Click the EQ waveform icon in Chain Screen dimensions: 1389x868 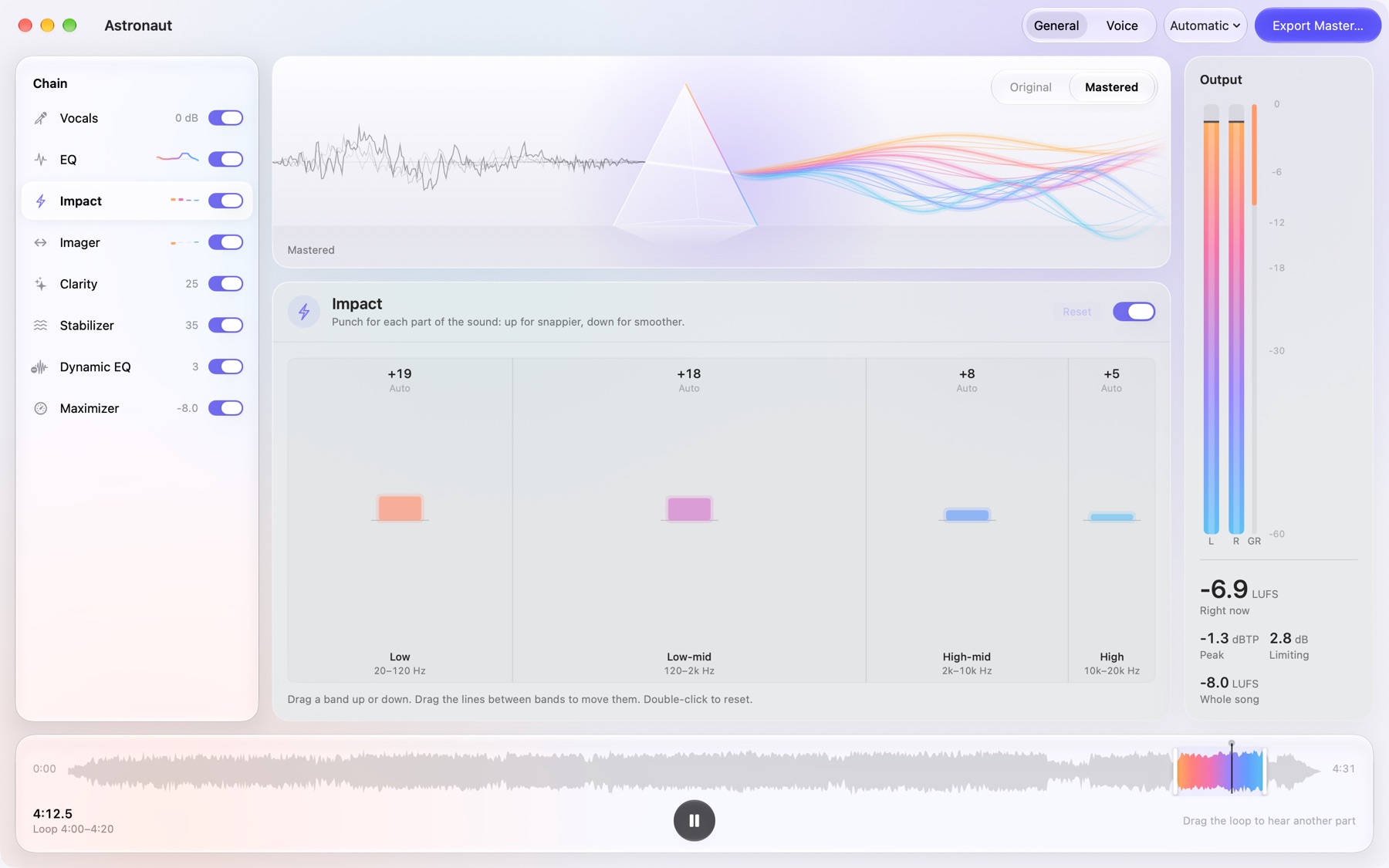tap(41, 160)
